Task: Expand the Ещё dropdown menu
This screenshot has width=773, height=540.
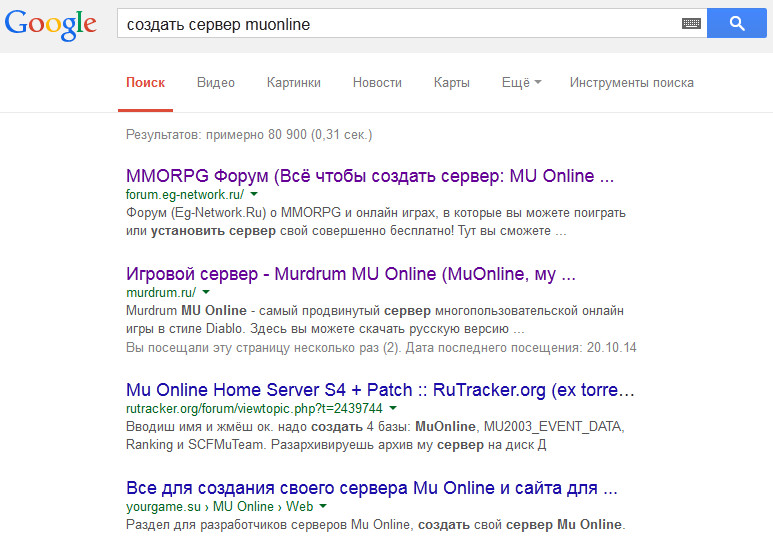Action: 522,82
